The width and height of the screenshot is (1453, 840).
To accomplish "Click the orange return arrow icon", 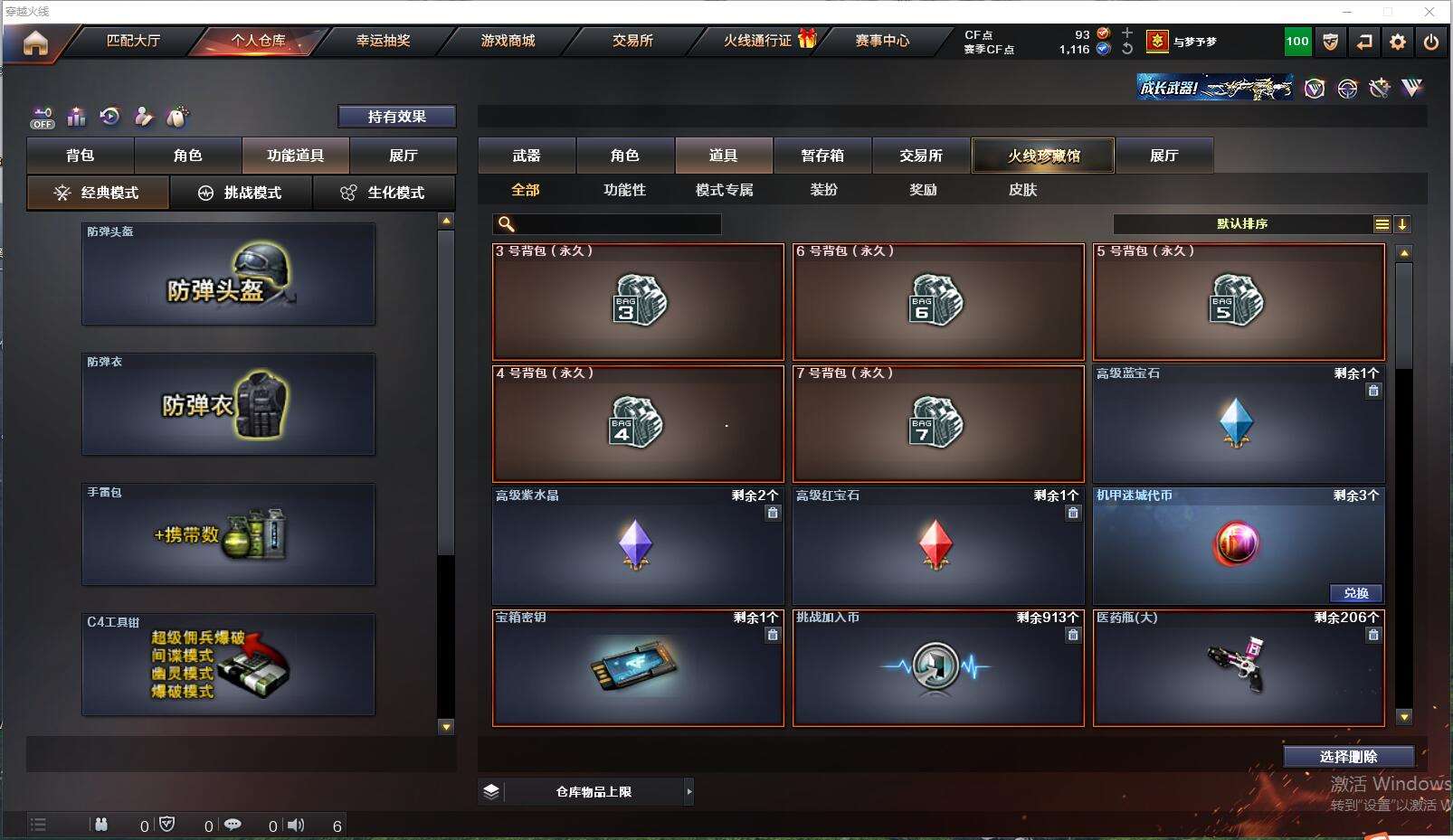I will point(1364,42).
